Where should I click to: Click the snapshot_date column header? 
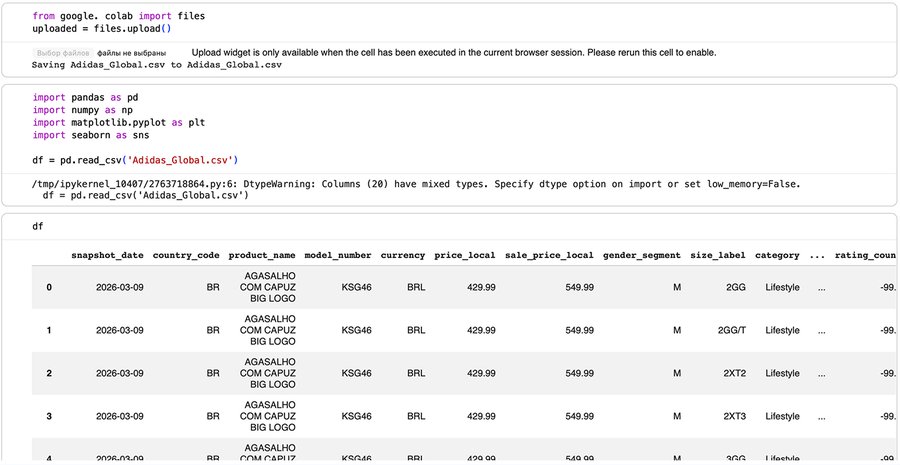pos(107,255)
